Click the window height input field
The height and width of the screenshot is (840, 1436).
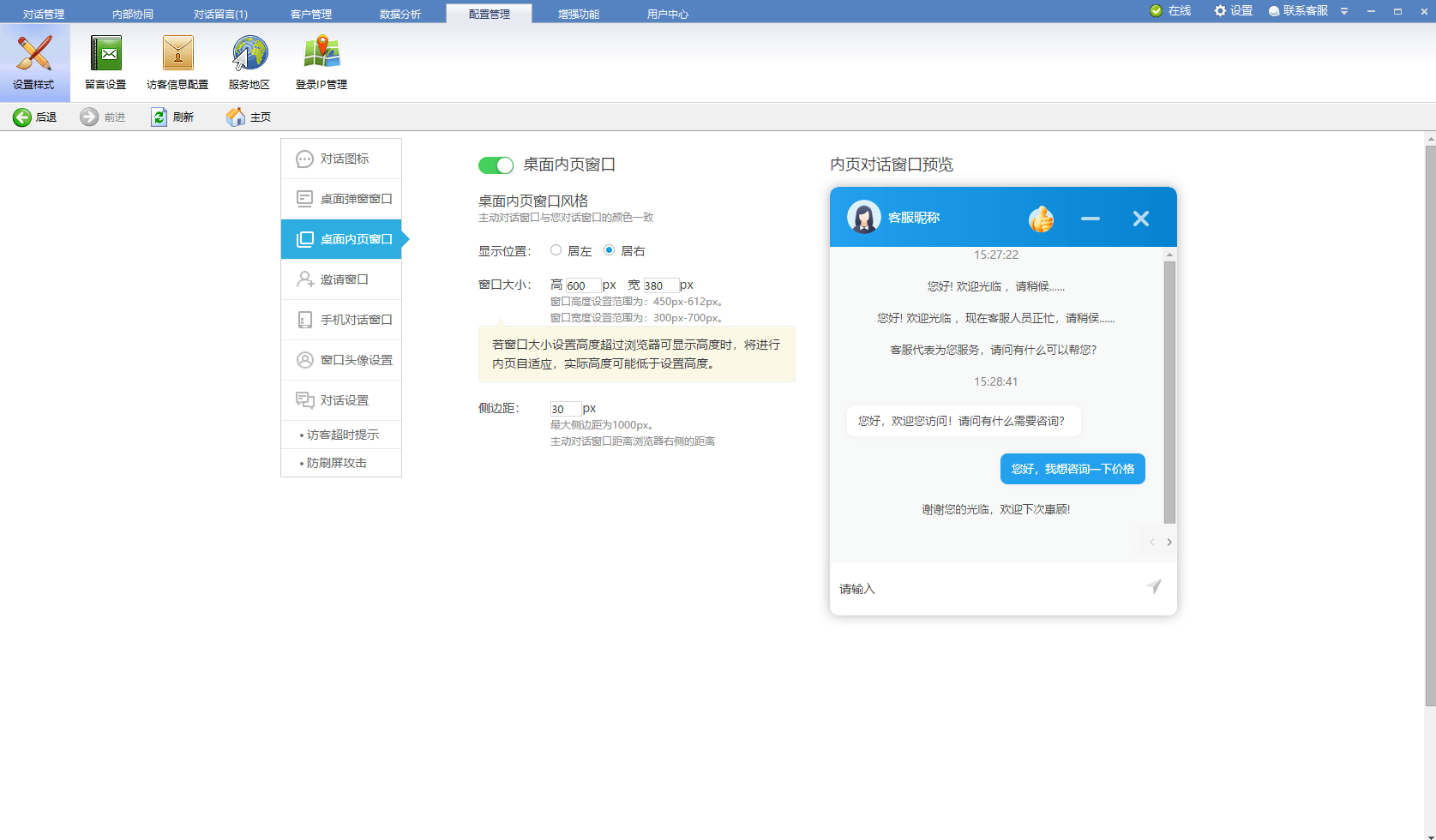582,285
